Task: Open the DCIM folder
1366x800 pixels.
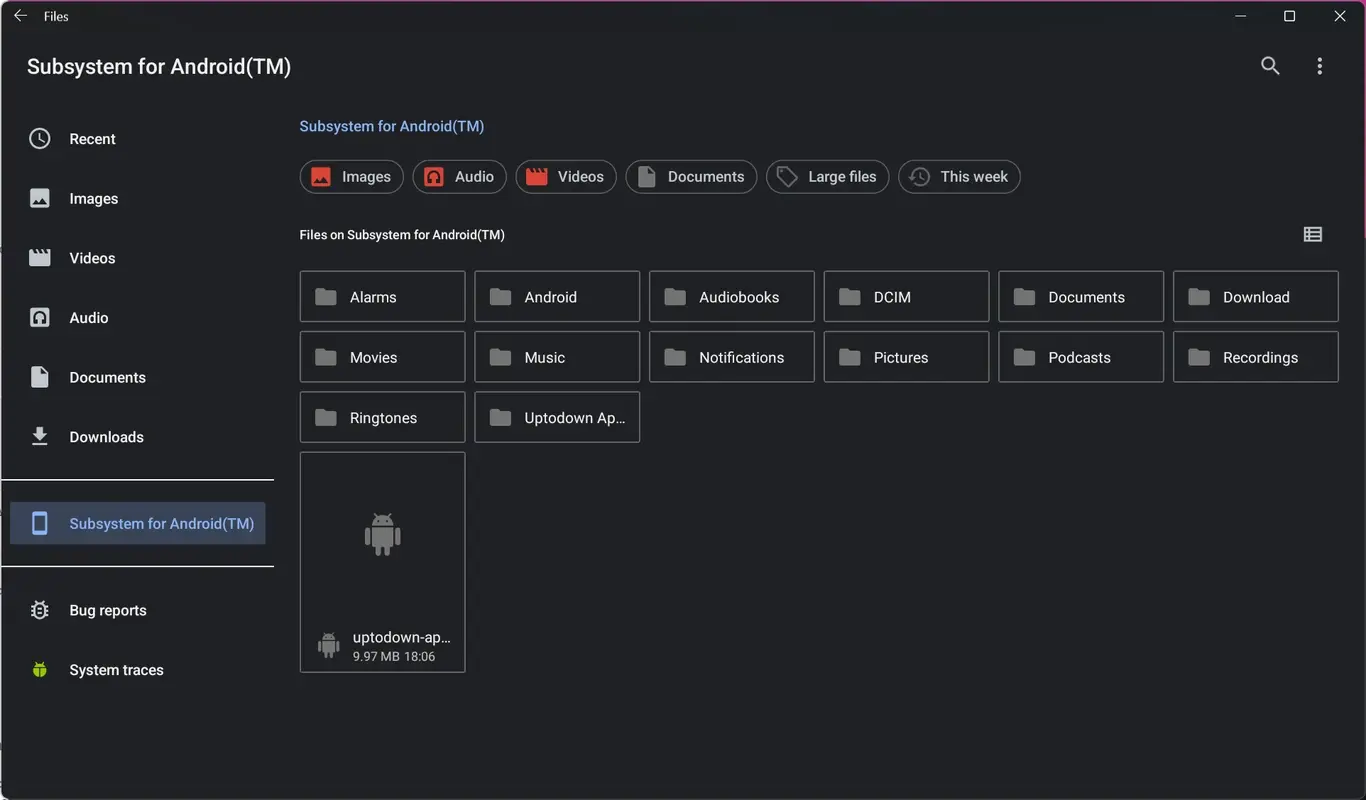Action: (x=905, y=296)
